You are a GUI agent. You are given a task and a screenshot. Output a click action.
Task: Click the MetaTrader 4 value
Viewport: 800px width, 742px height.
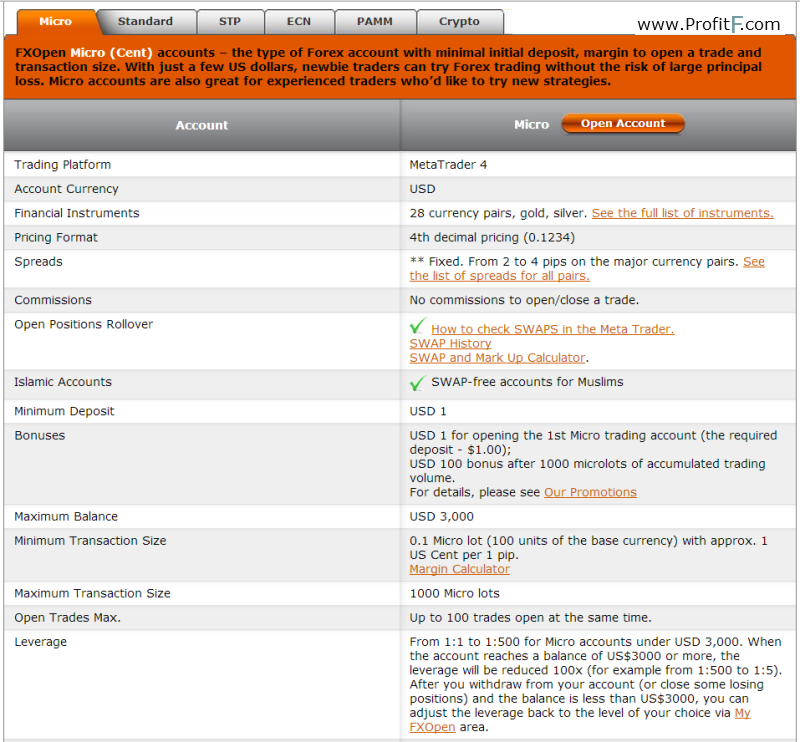tap(448, 165)
